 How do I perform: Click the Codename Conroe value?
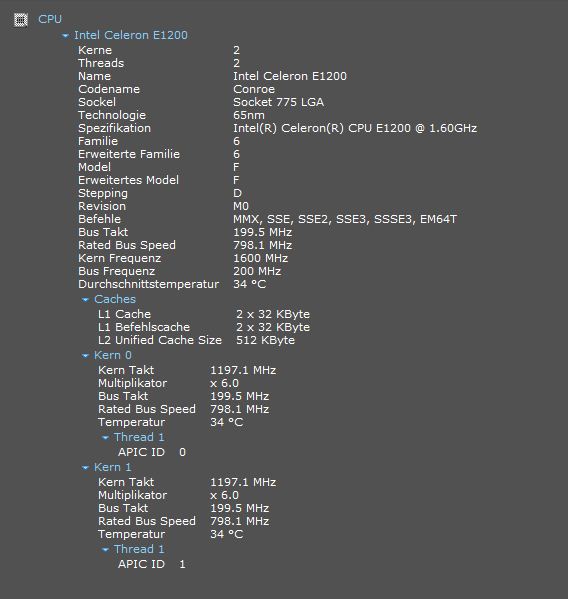254,89
